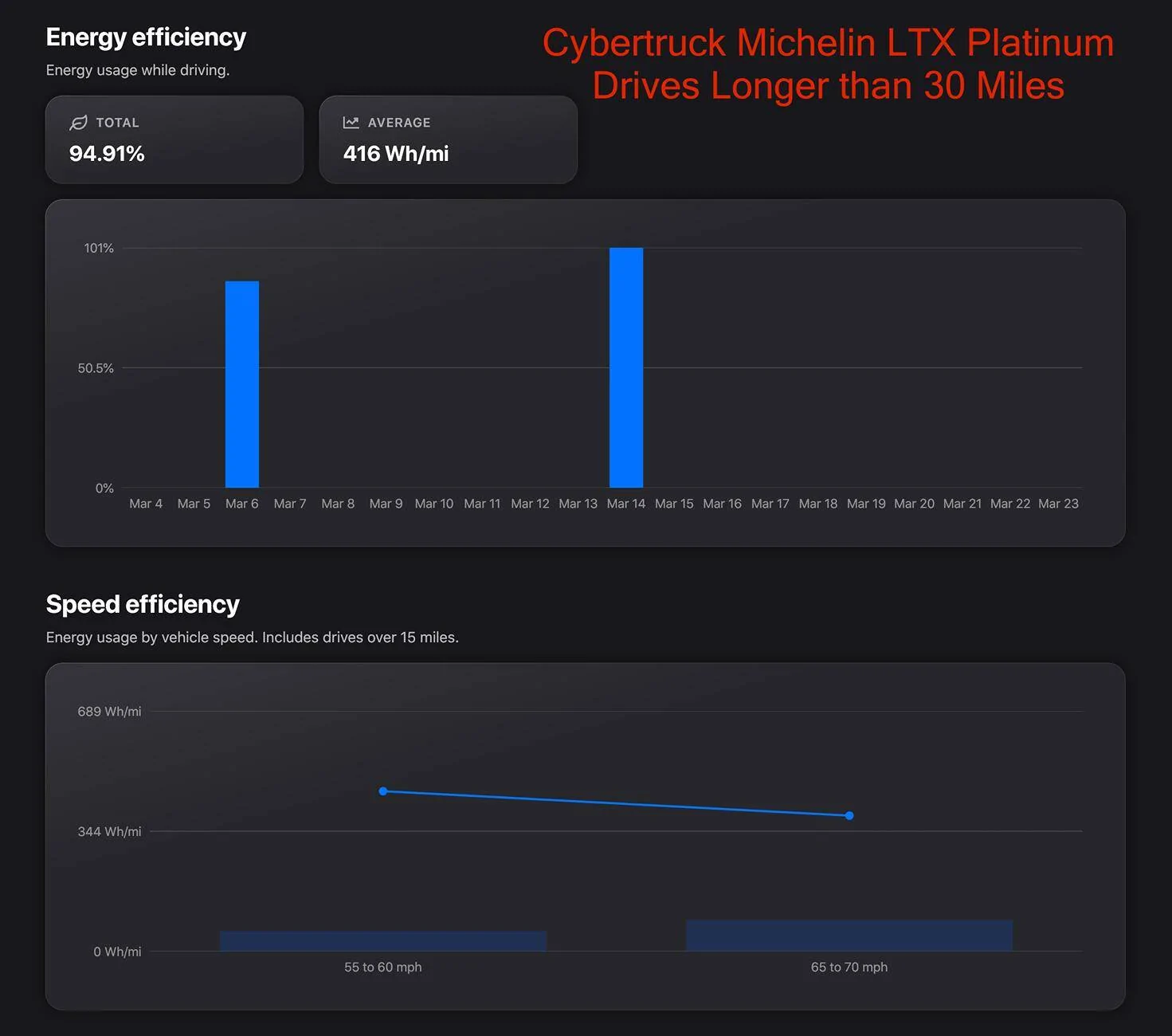Click the 0% axis label
This screenshot has height=1036, width=1172.
(104, 488)
